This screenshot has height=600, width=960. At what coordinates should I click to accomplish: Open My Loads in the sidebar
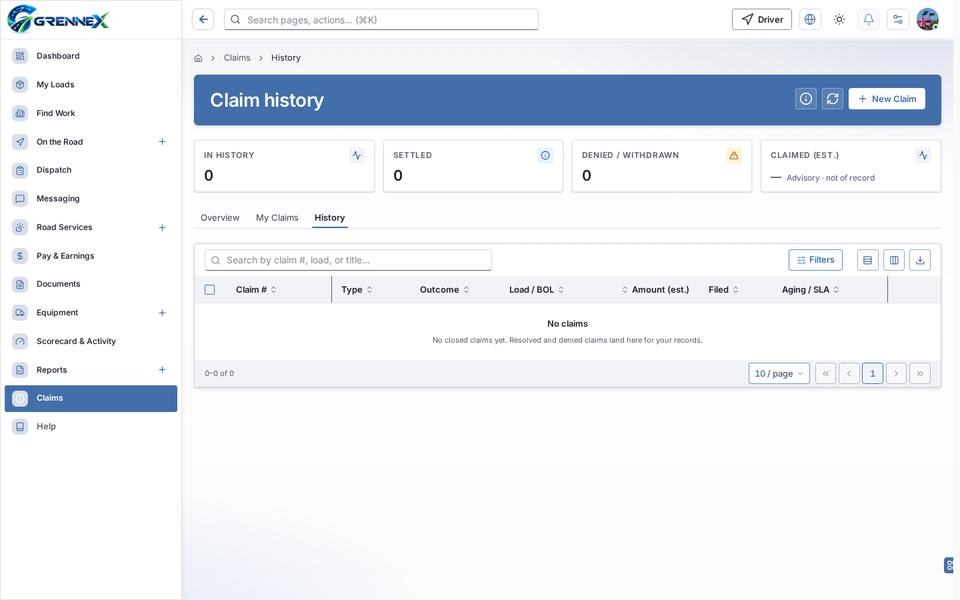[x=91, y=84]
